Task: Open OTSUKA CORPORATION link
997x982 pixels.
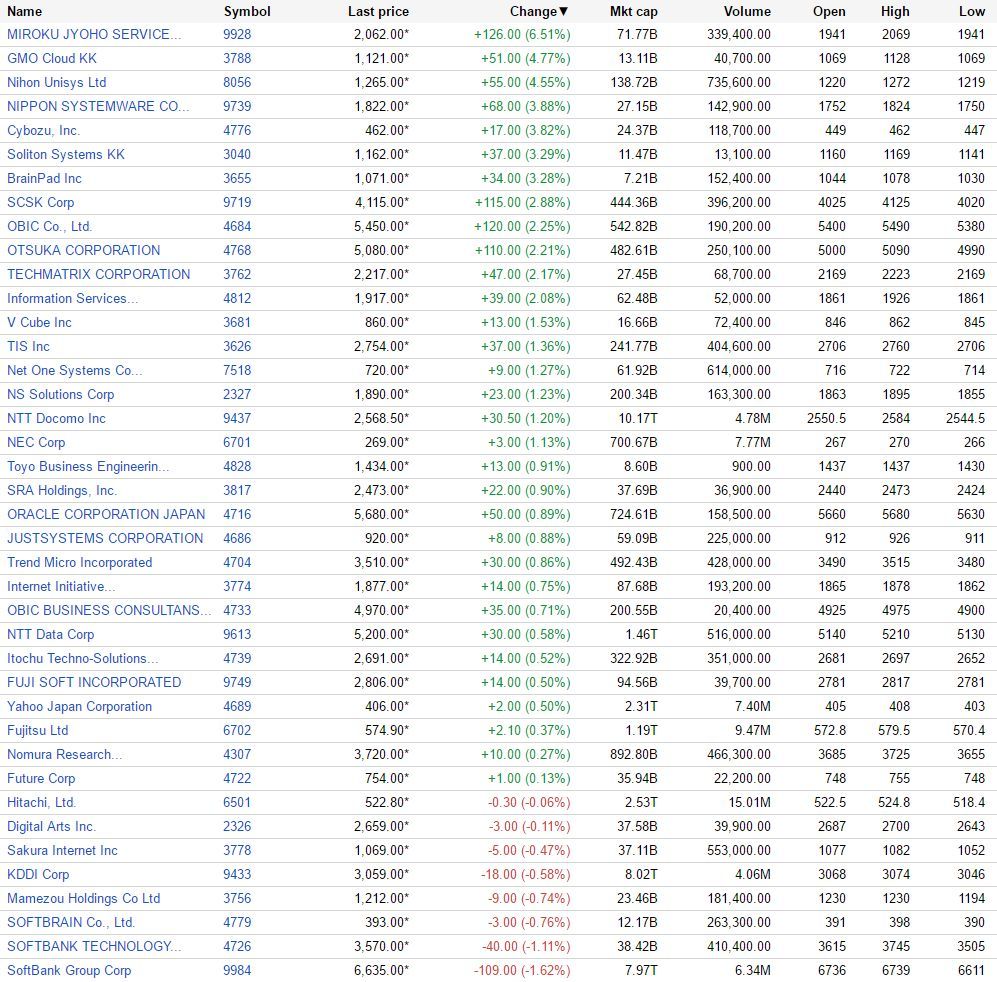Action: [x=83, y=251]
